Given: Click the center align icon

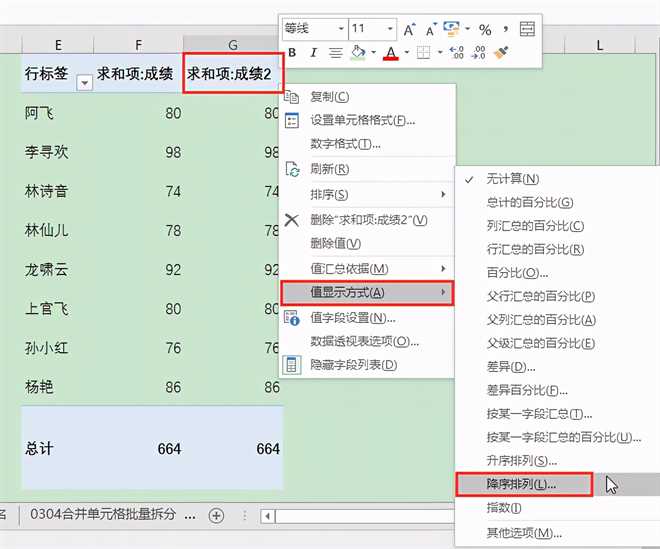Looking at the screenshot, I should coord(336,53).
